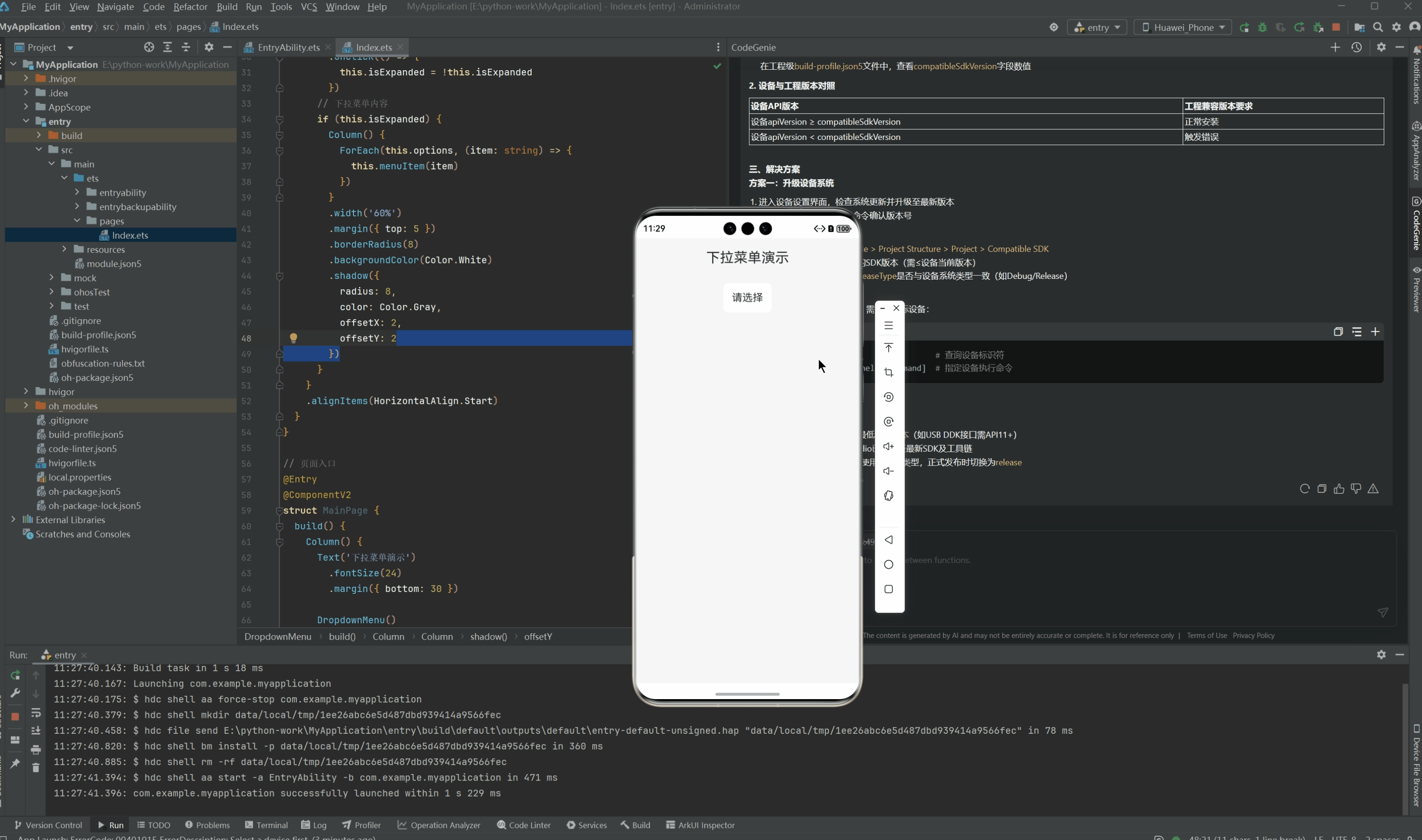Switch to EntryAbility.ets tab

click(x=288, y=48)
